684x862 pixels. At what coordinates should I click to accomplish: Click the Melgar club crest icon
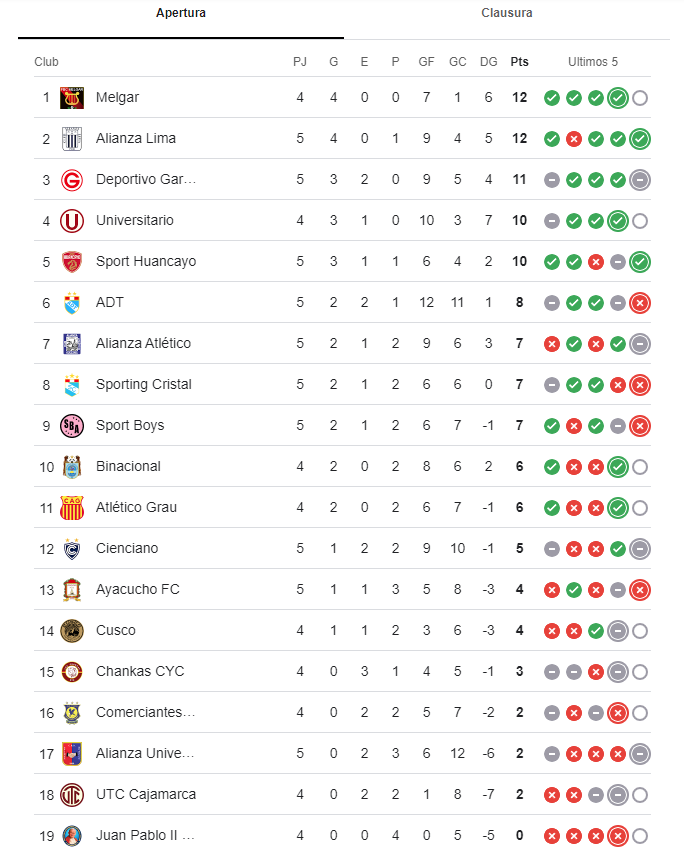72,98
